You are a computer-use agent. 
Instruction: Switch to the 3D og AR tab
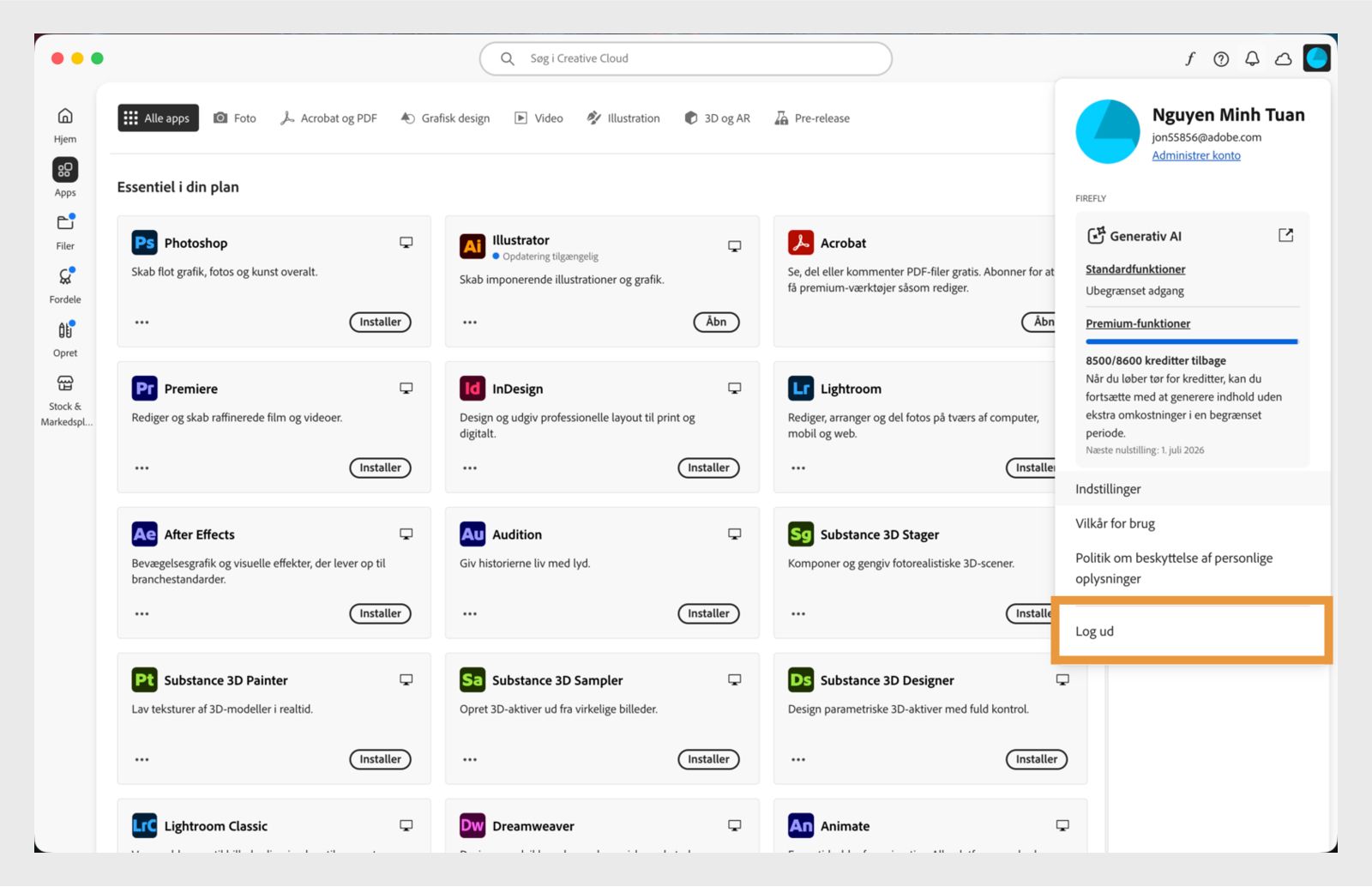click(718, 118)
